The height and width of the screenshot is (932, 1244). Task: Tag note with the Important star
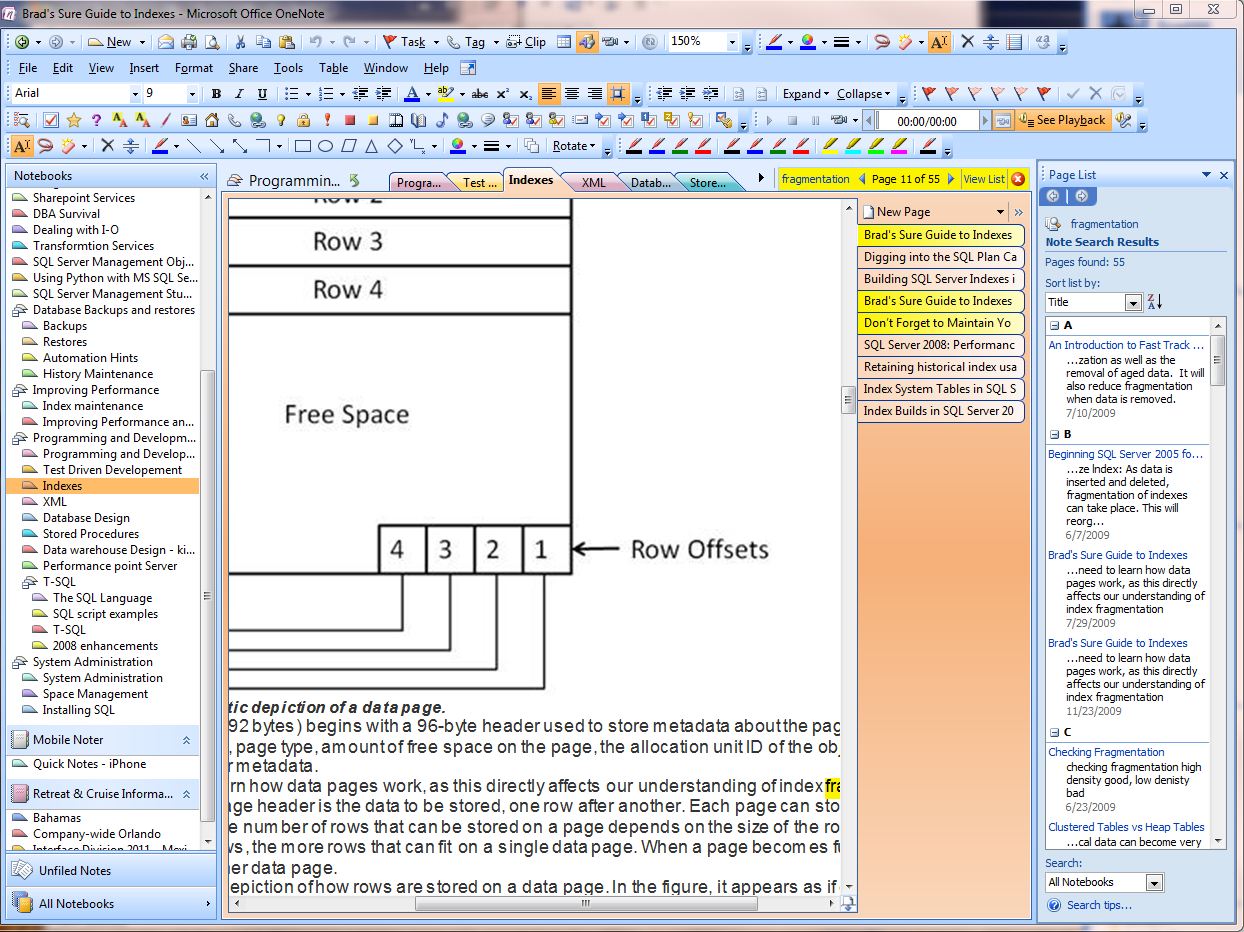74,120
